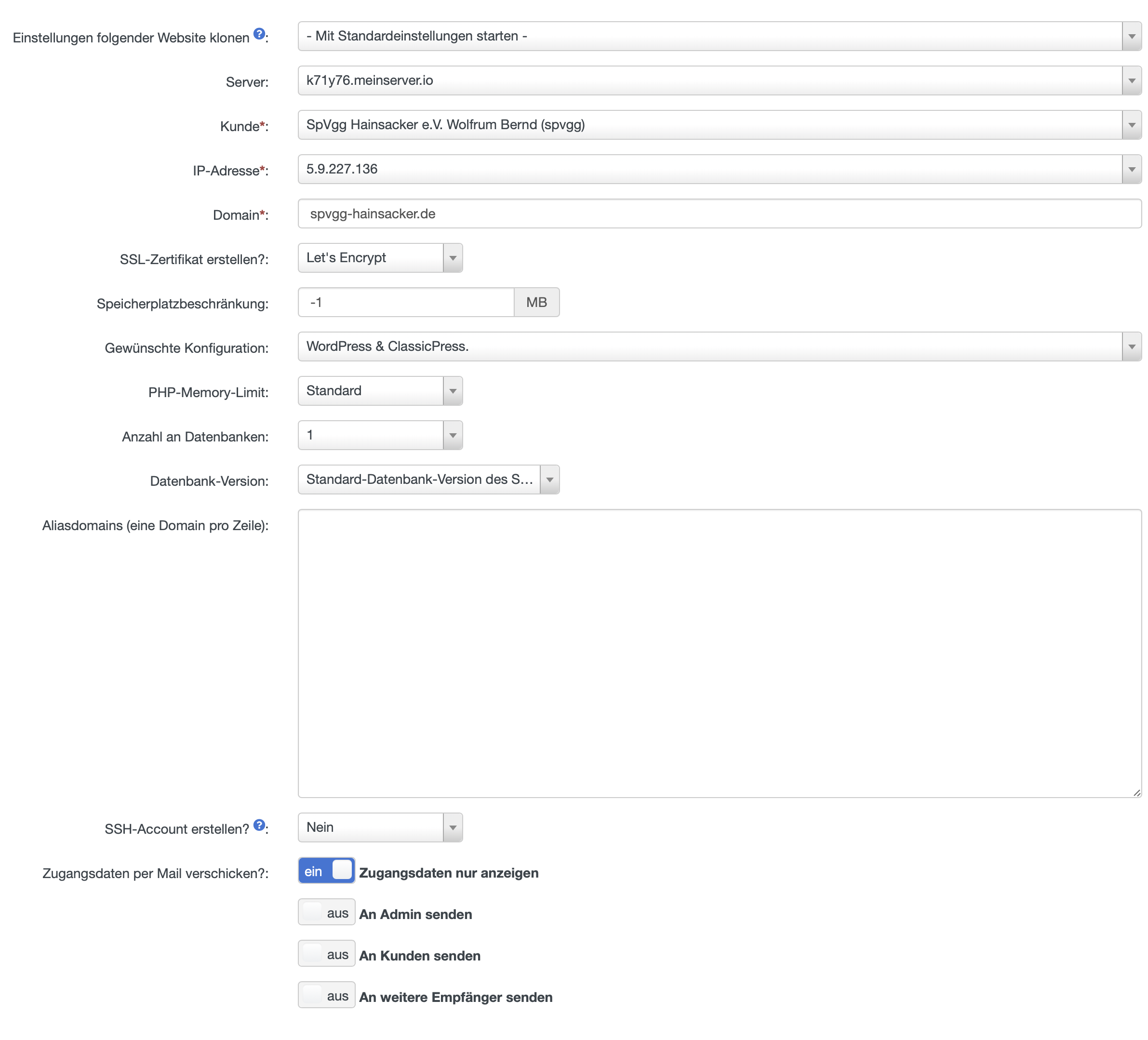Open Datenbank-Version dropdown

tap(428, 480)
